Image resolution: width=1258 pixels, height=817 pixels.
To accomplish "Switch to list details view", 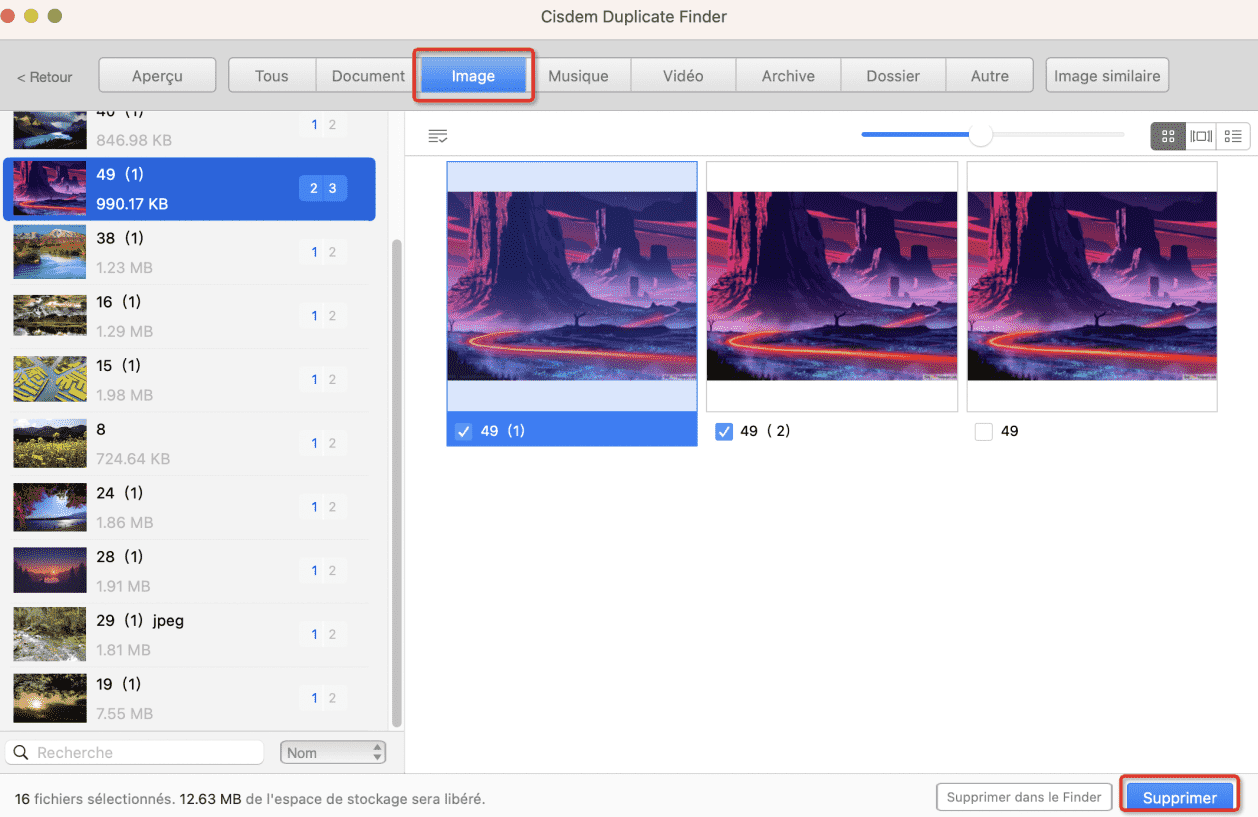I will (x=1233, y=137).
